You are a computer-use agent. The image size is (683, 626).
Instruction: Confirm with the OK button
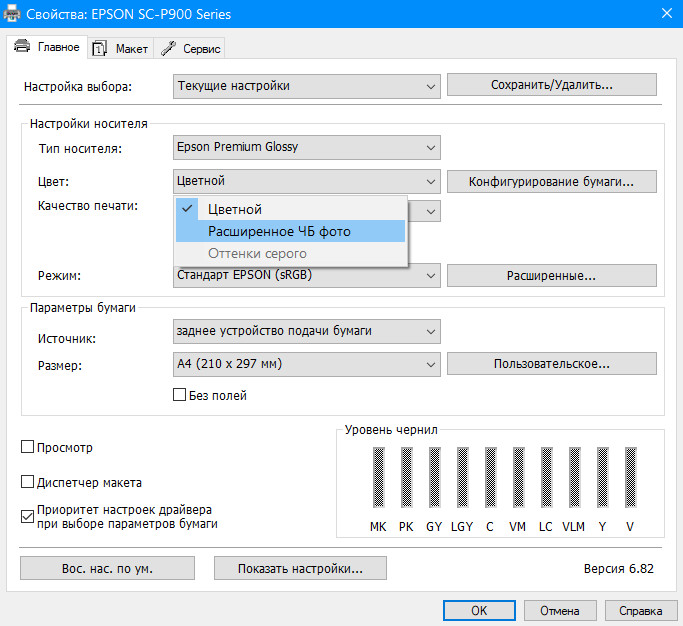479,610
